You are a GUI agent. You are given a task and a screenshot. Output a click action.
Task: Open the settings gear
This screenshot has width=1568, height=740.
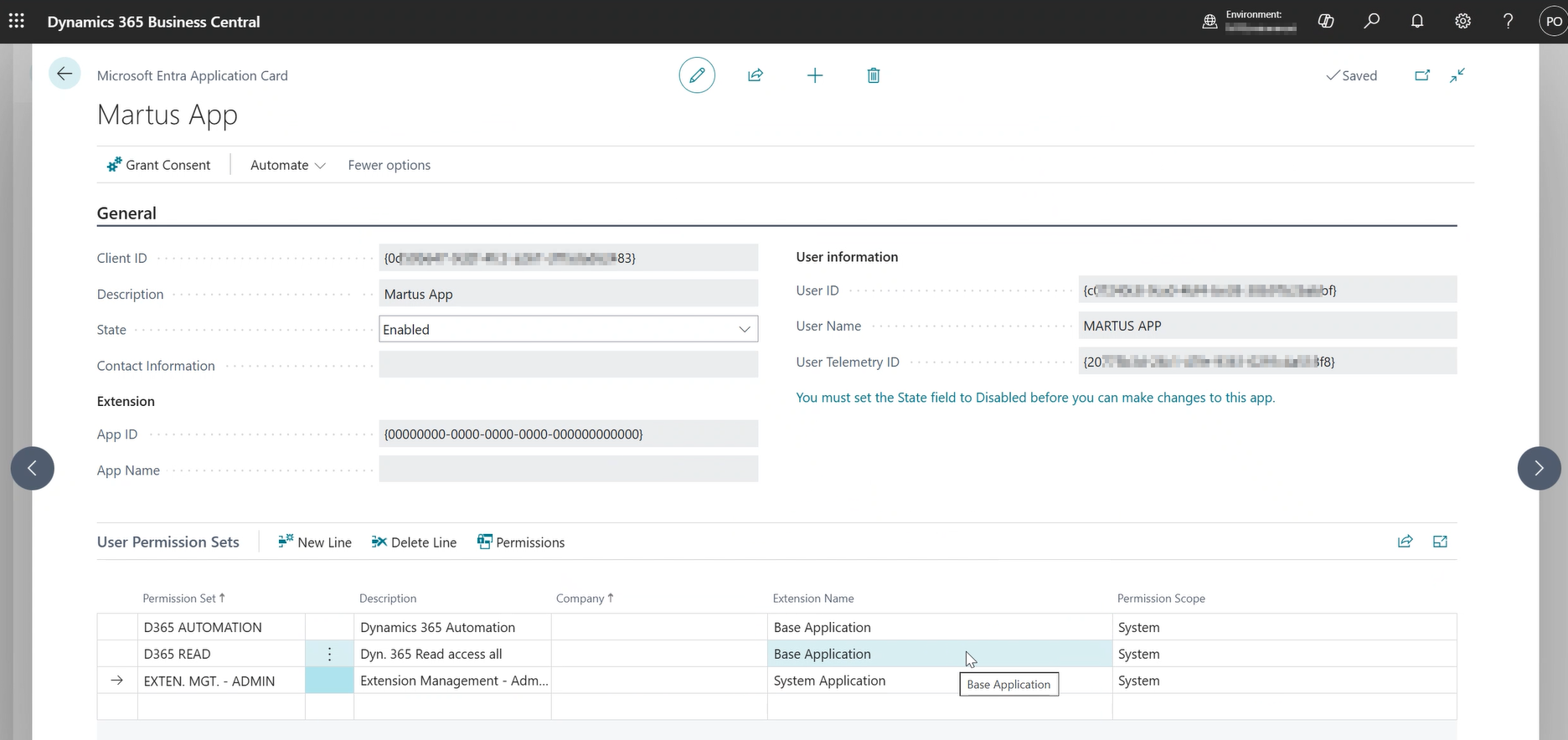click(1462, 21)
